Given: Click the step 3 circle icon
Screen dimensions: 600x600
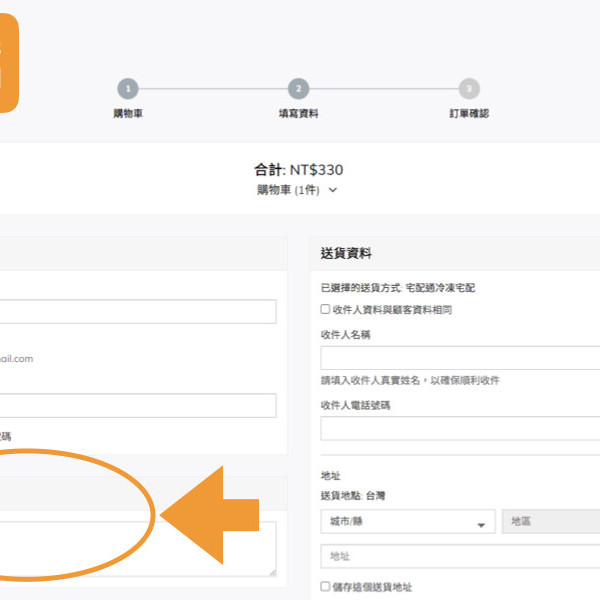Looking at the screenshot, I should 469,89.
